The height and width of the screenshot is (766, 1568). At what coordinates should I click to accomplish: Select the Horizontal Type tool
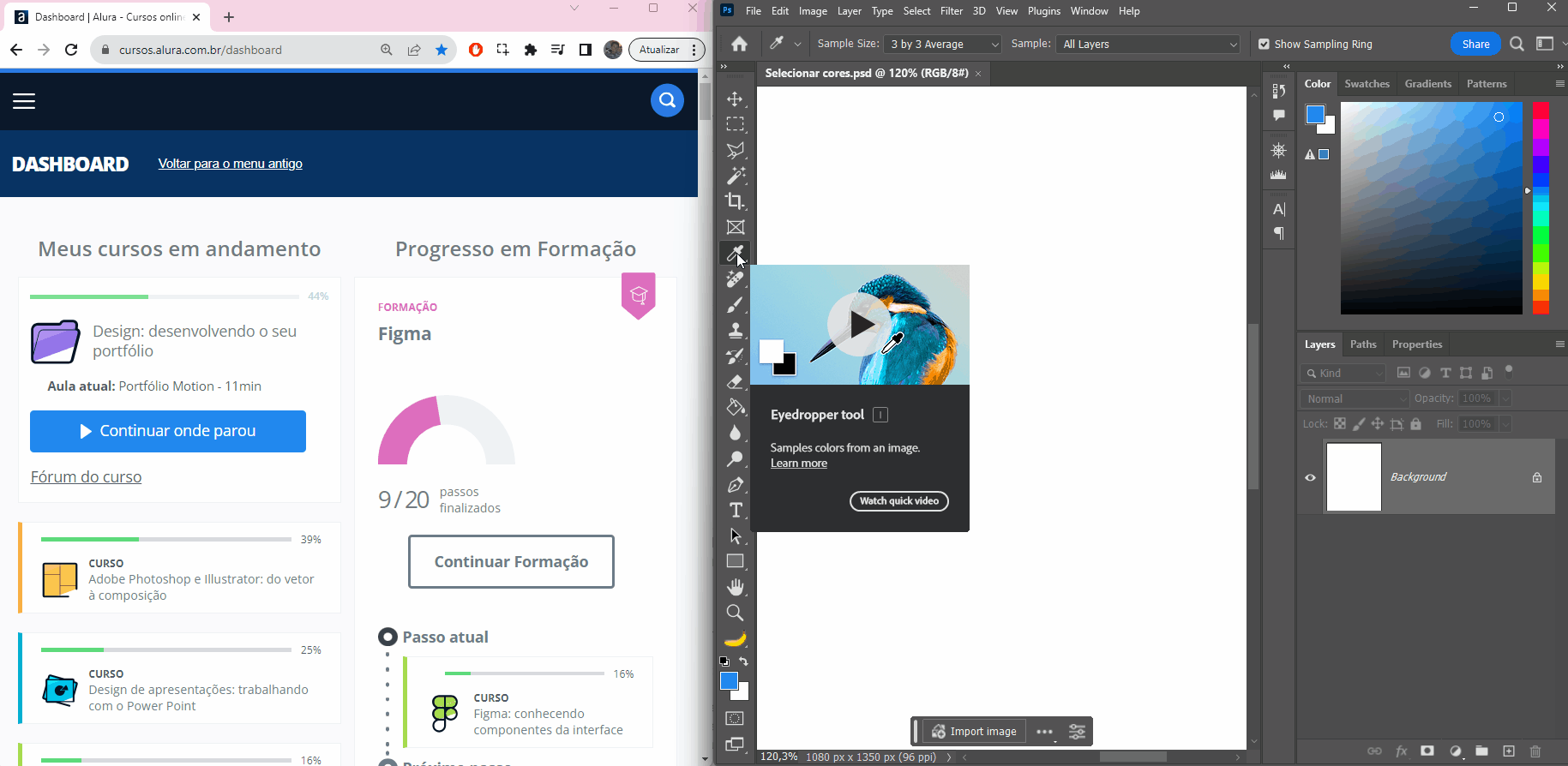735,511
